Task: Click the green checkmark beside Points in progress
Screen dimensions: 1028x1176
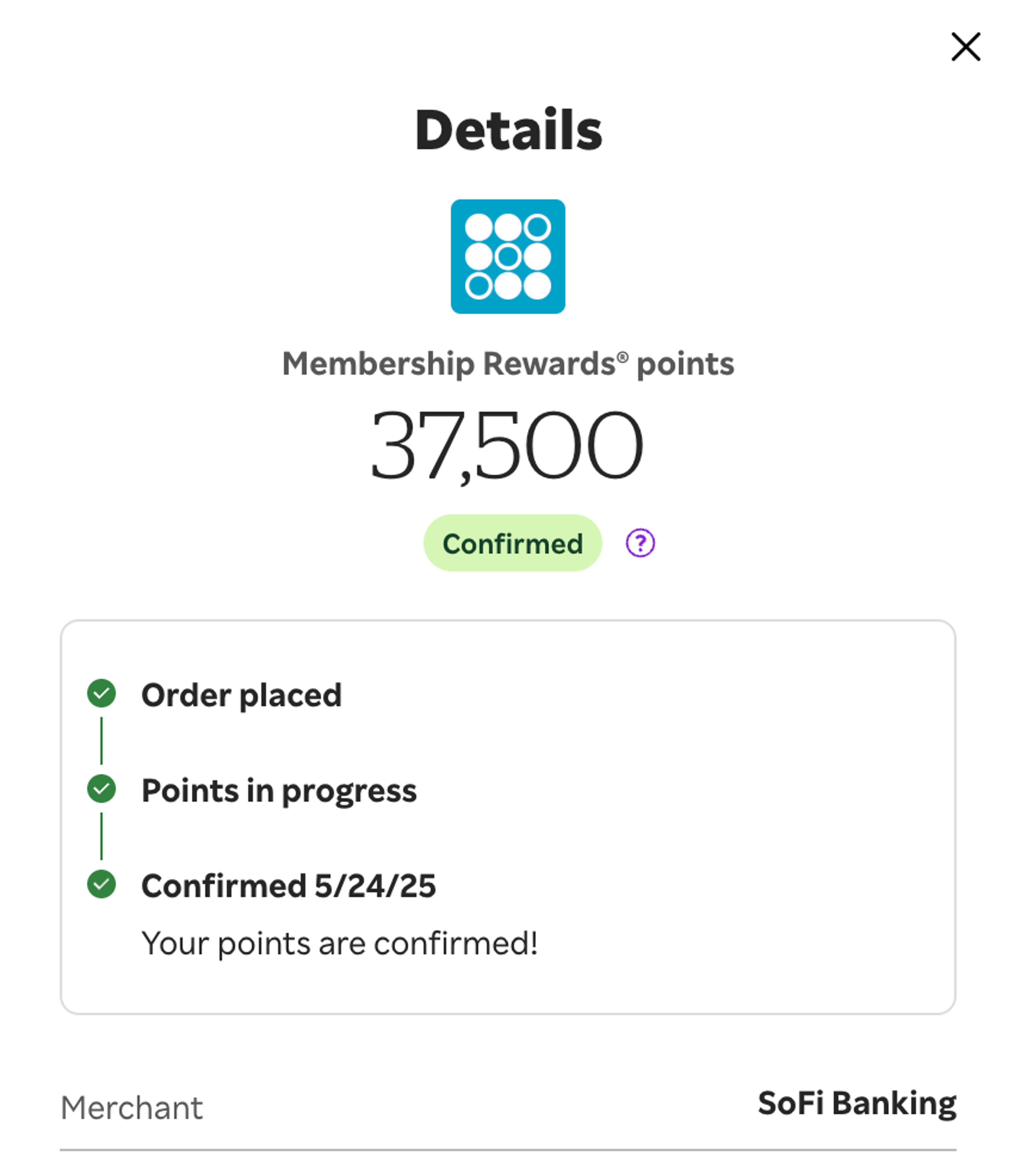Action: pos(101,789)
